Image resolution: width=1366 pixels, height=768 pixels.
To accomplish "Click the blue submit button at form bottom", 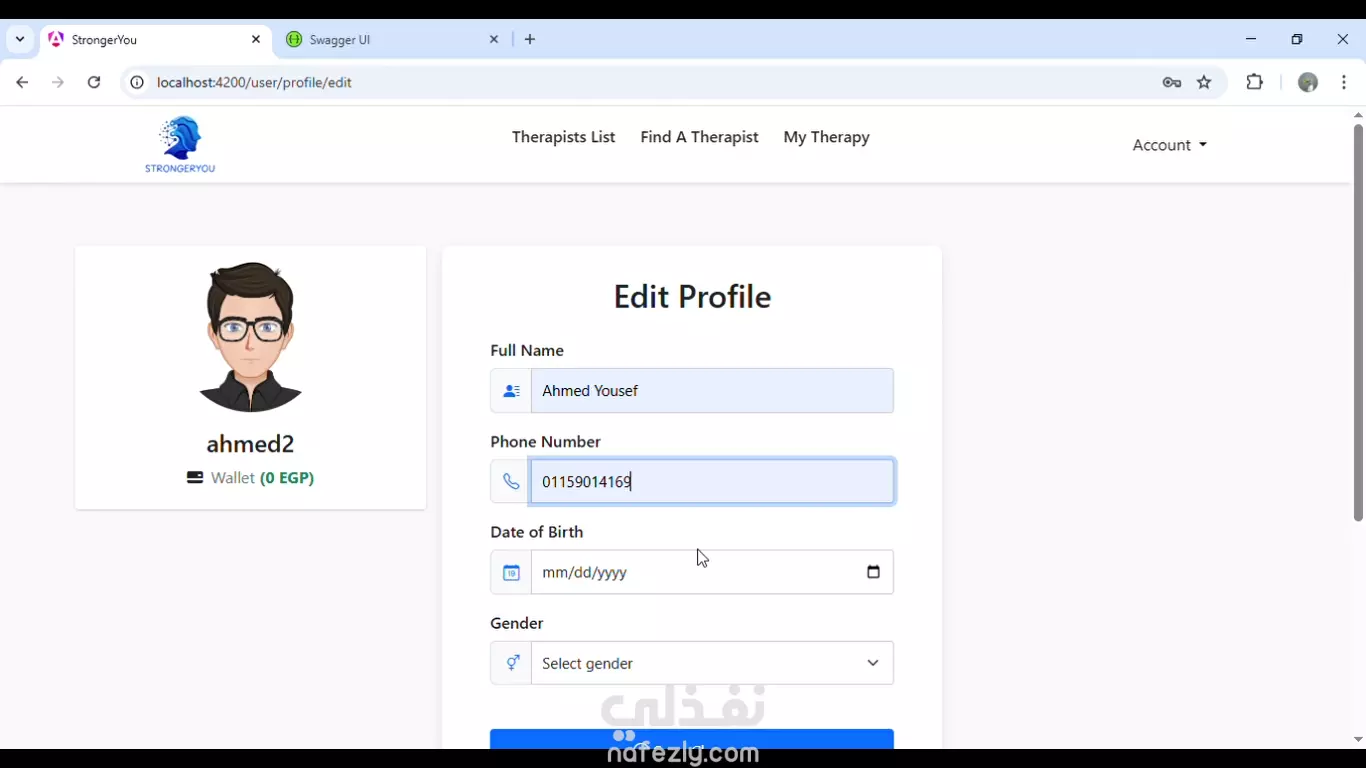I will point(692,739).
